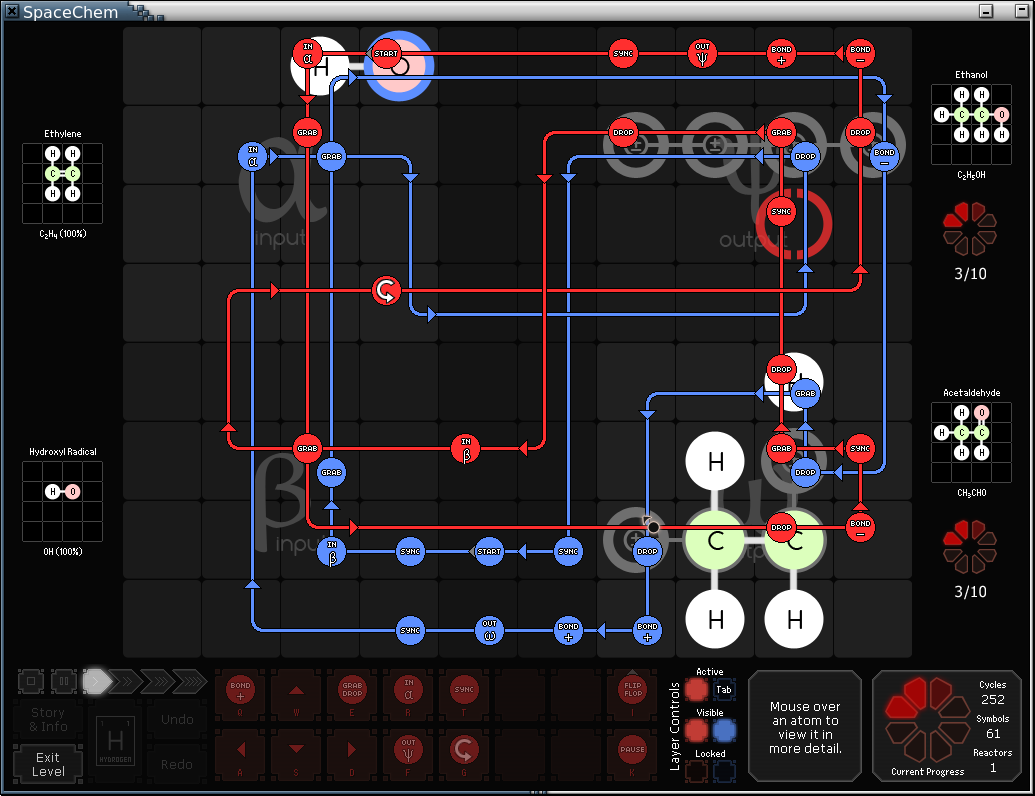Select the blue OUT ω node

coord(489,630)
